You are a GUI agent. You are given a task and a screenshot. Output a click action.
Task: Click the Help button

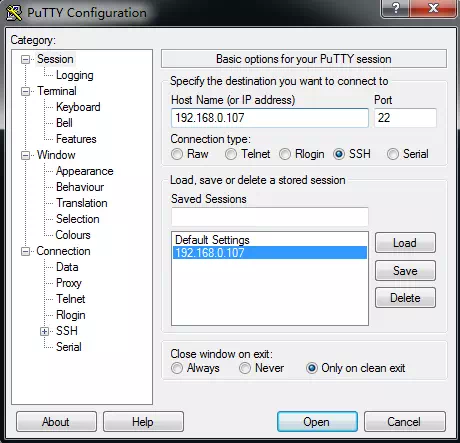coord(143,422)
